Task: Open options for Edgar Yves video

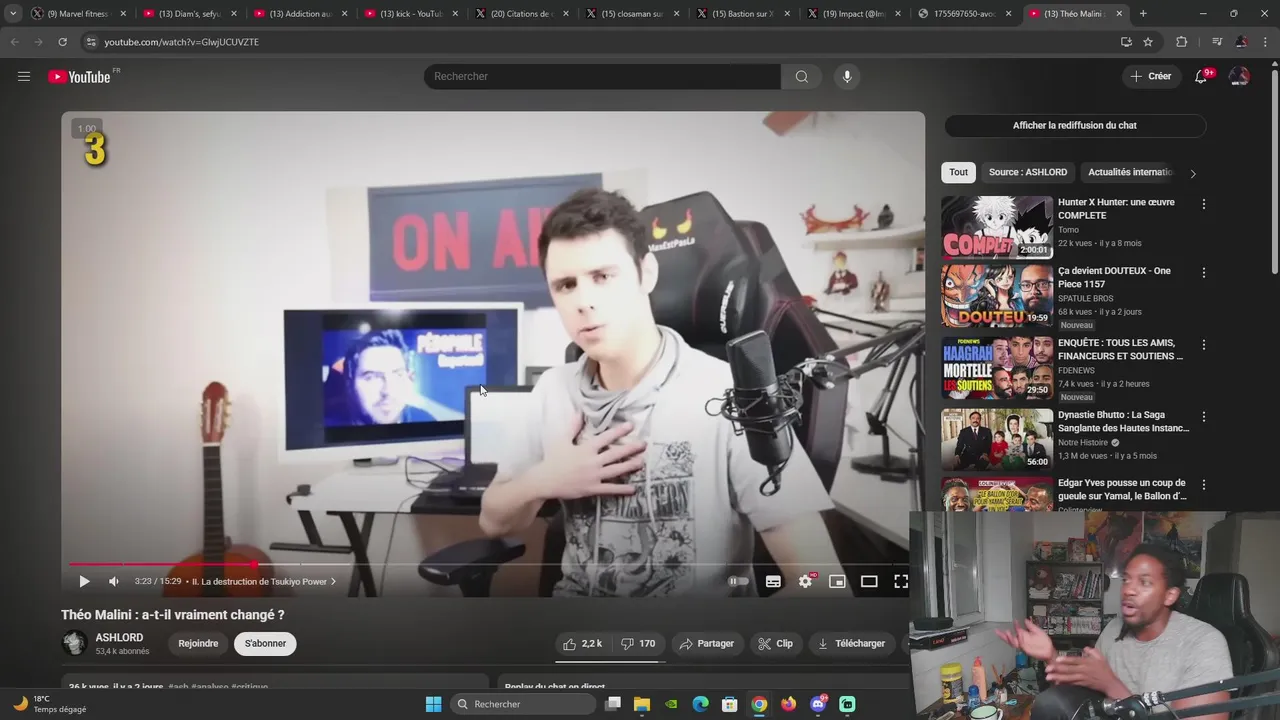Action: (x=1204, y=484)
